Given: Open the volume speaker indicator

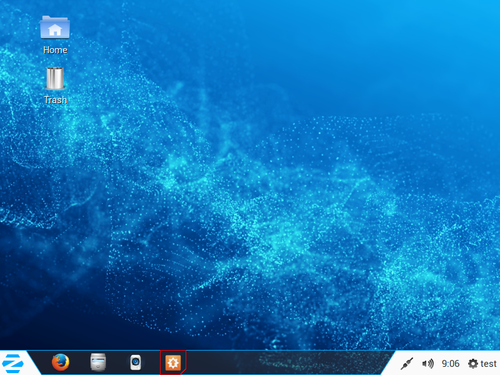Looking at the screenshot, I should pyautogui.click(x=428, y=364).
